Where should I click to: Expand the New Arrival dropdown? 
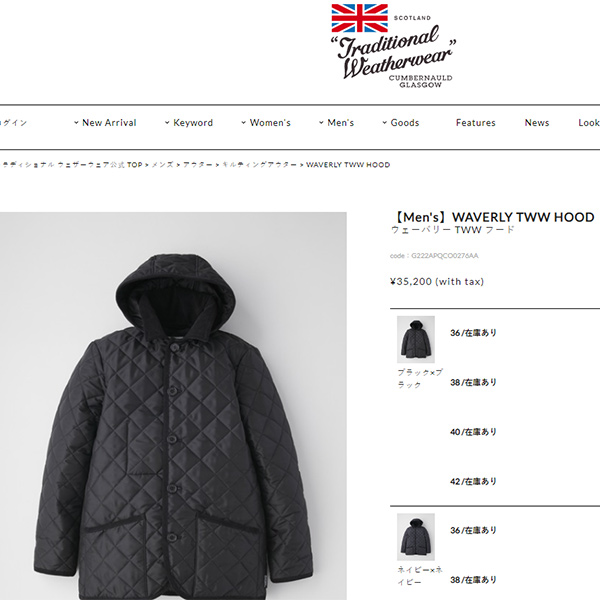pos(105,123)
